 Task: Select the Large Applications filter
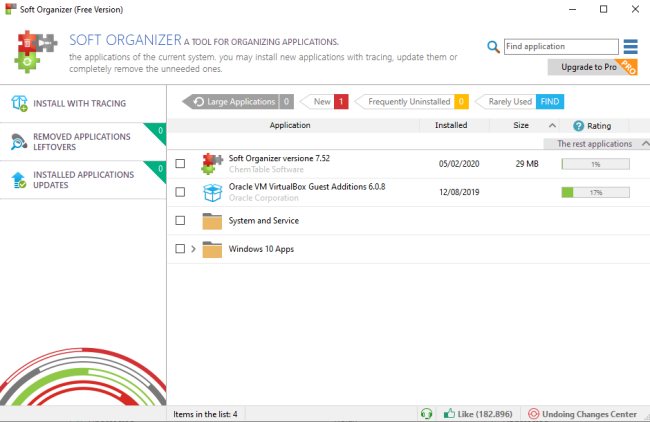[x=238, y=102]
